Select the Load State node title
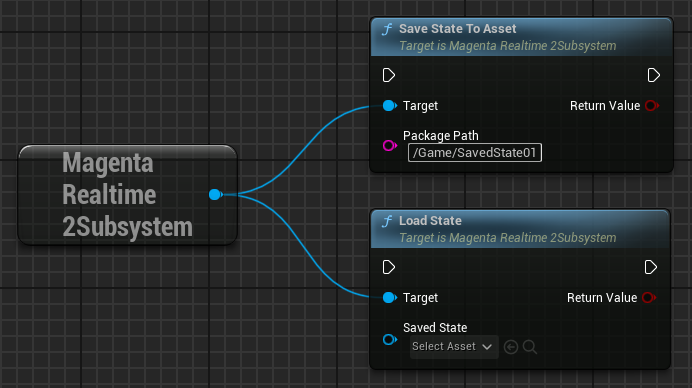The image size is (692, 388). pyautogui.click(x=430, y=221)
